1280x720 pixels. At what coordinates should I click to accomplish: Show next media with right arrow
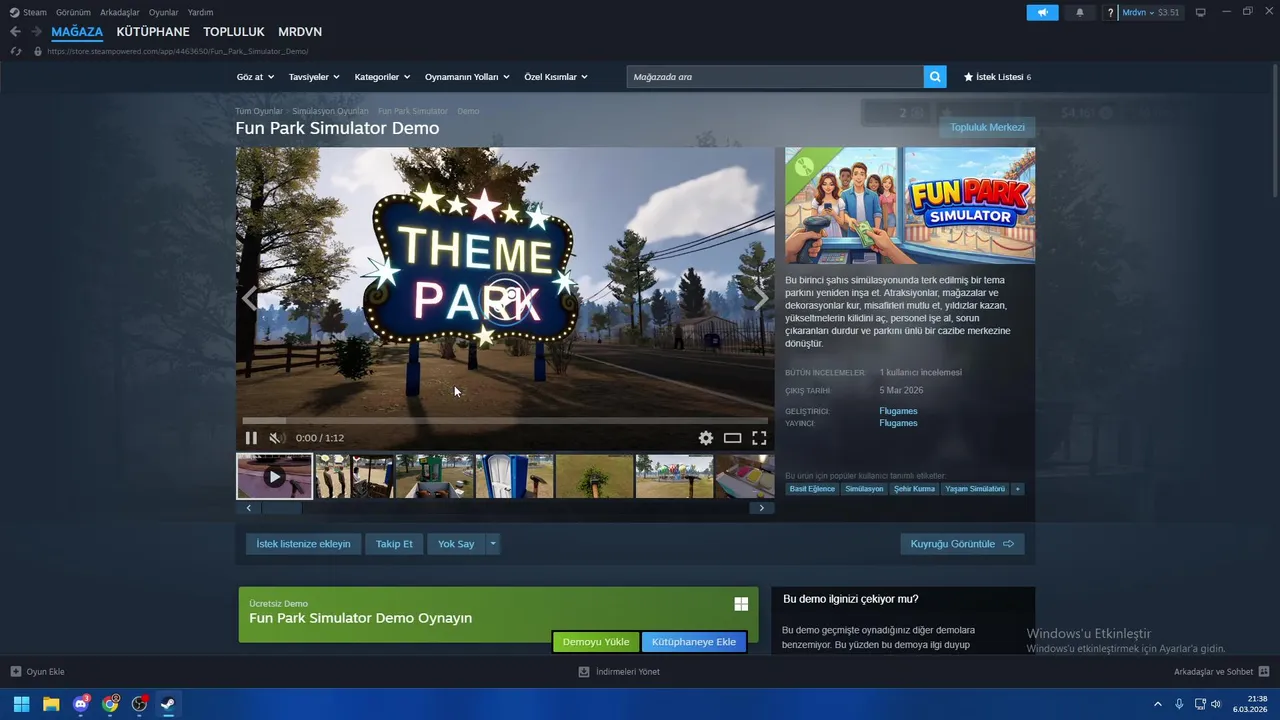(x=761, y=298)
